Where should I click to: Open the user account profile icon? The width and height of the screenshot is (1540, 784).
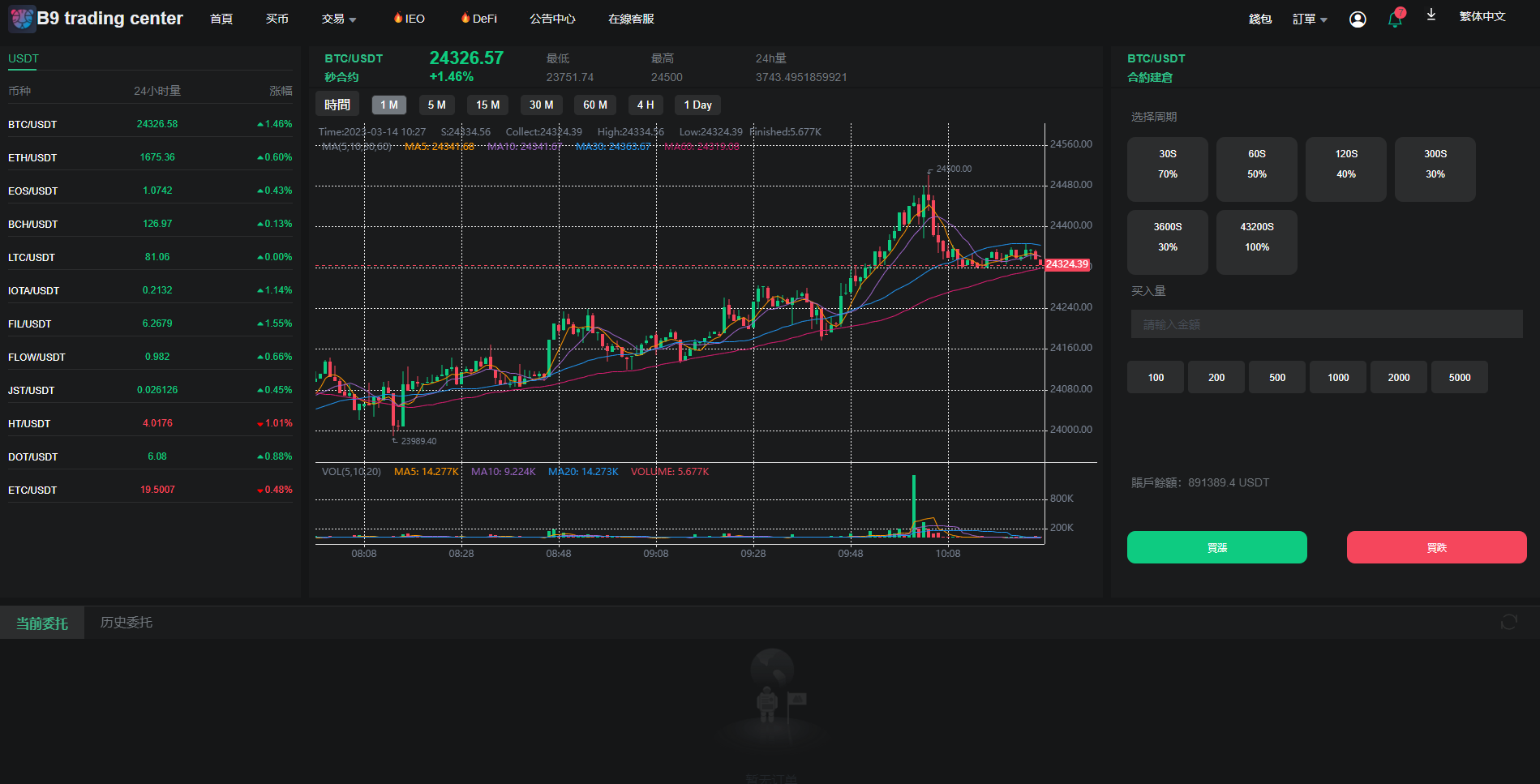coord(1358,19)
